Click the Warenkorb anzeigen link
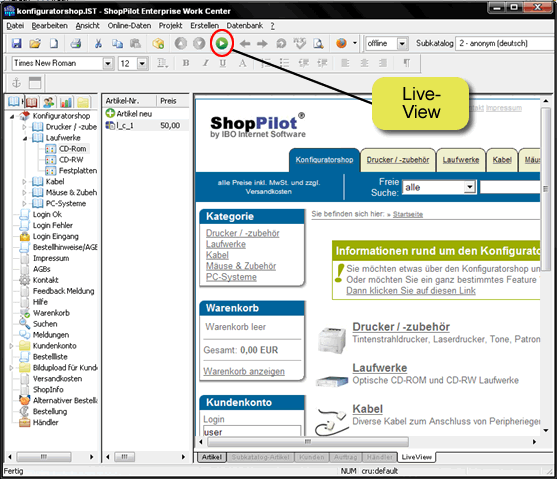Image resolution: width=557 pixels, height=479 pixels. 244,371
